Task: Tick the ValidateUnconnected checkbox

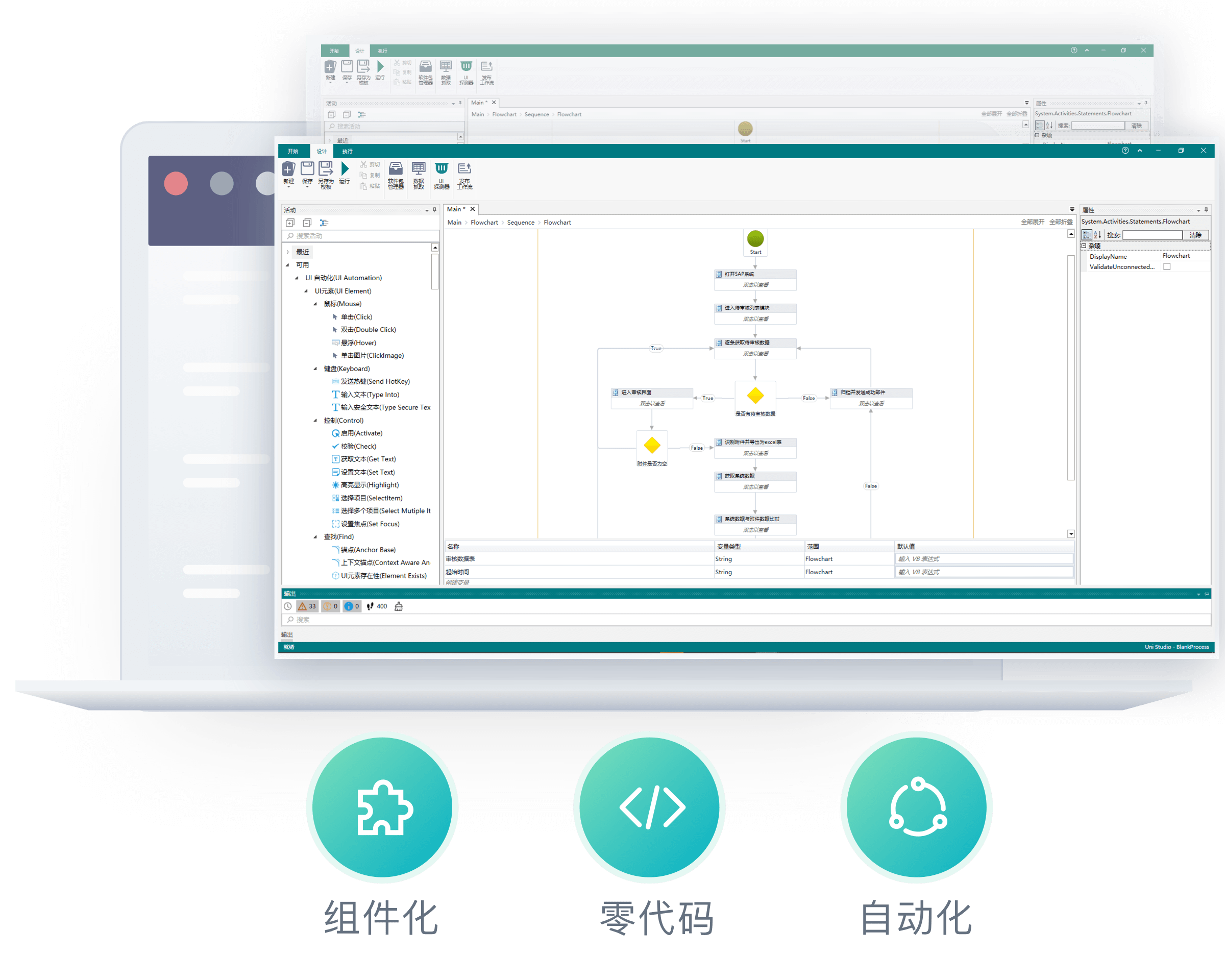Action: click(1166, 266)
